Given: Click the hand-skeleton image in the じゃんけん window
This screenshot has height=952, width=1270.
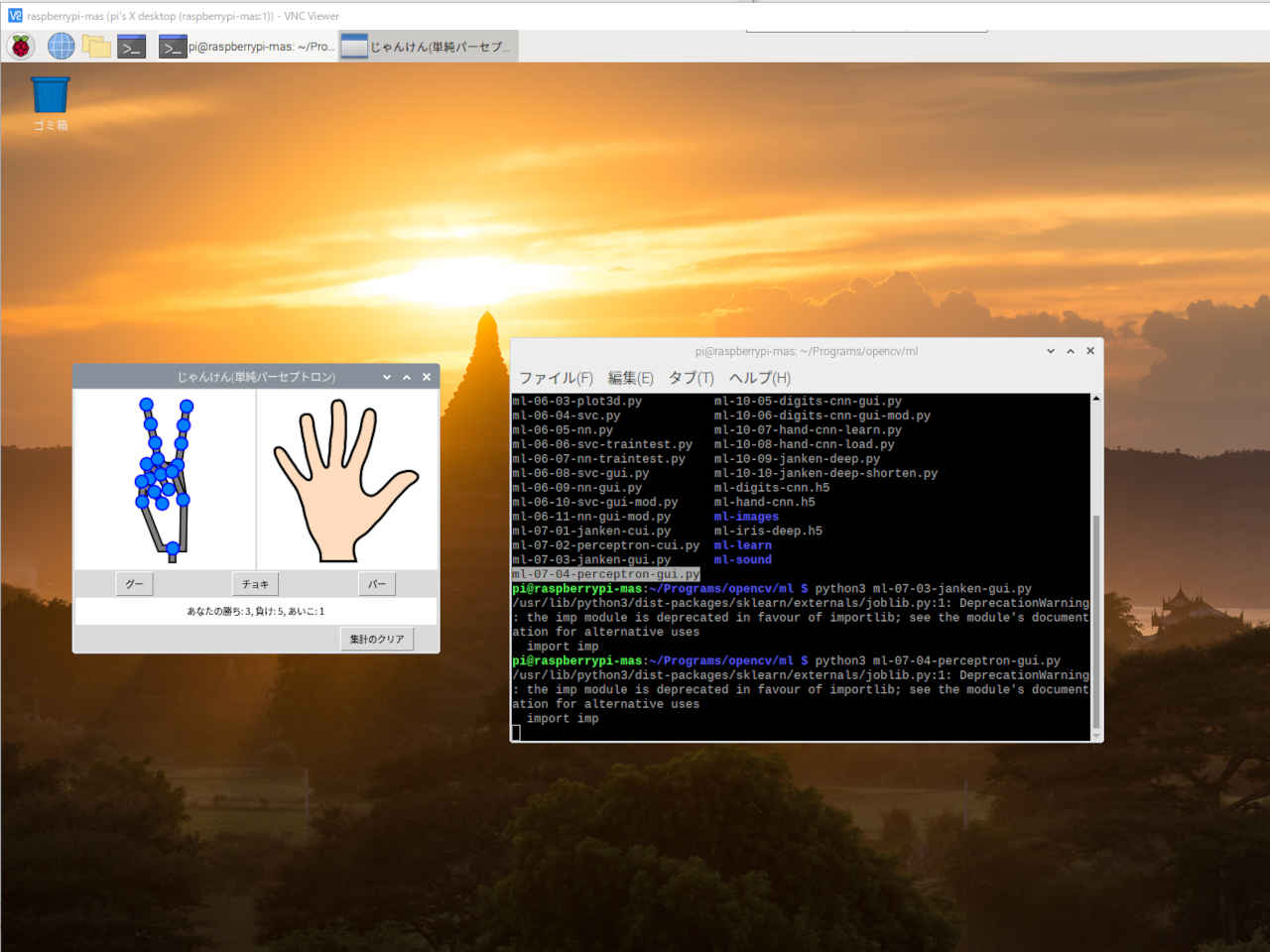Looking at the screenshot, I should coord(165,479).
